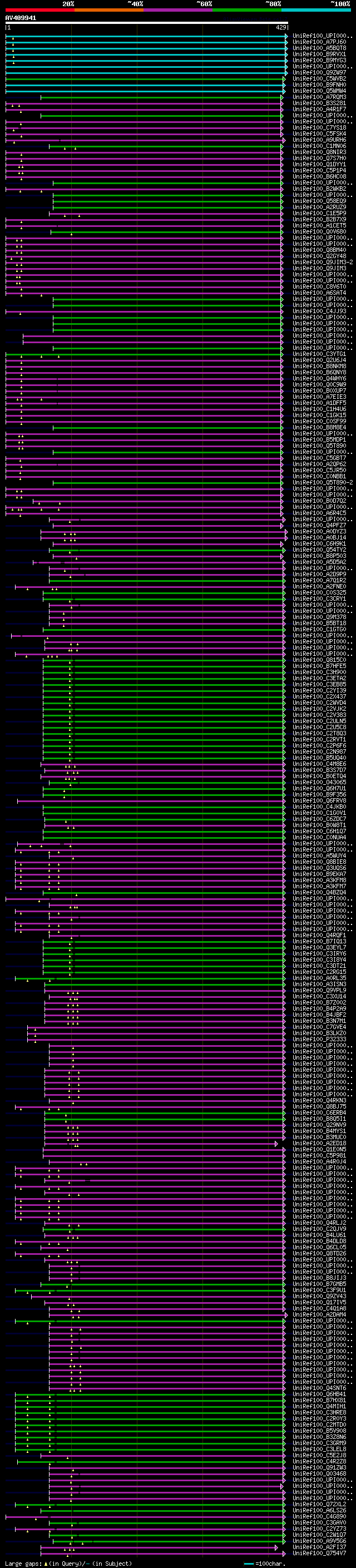The image size is (356, 1568).
Task: Open the UniRef100_Q5WMW4 hit label
Action: 319,91
